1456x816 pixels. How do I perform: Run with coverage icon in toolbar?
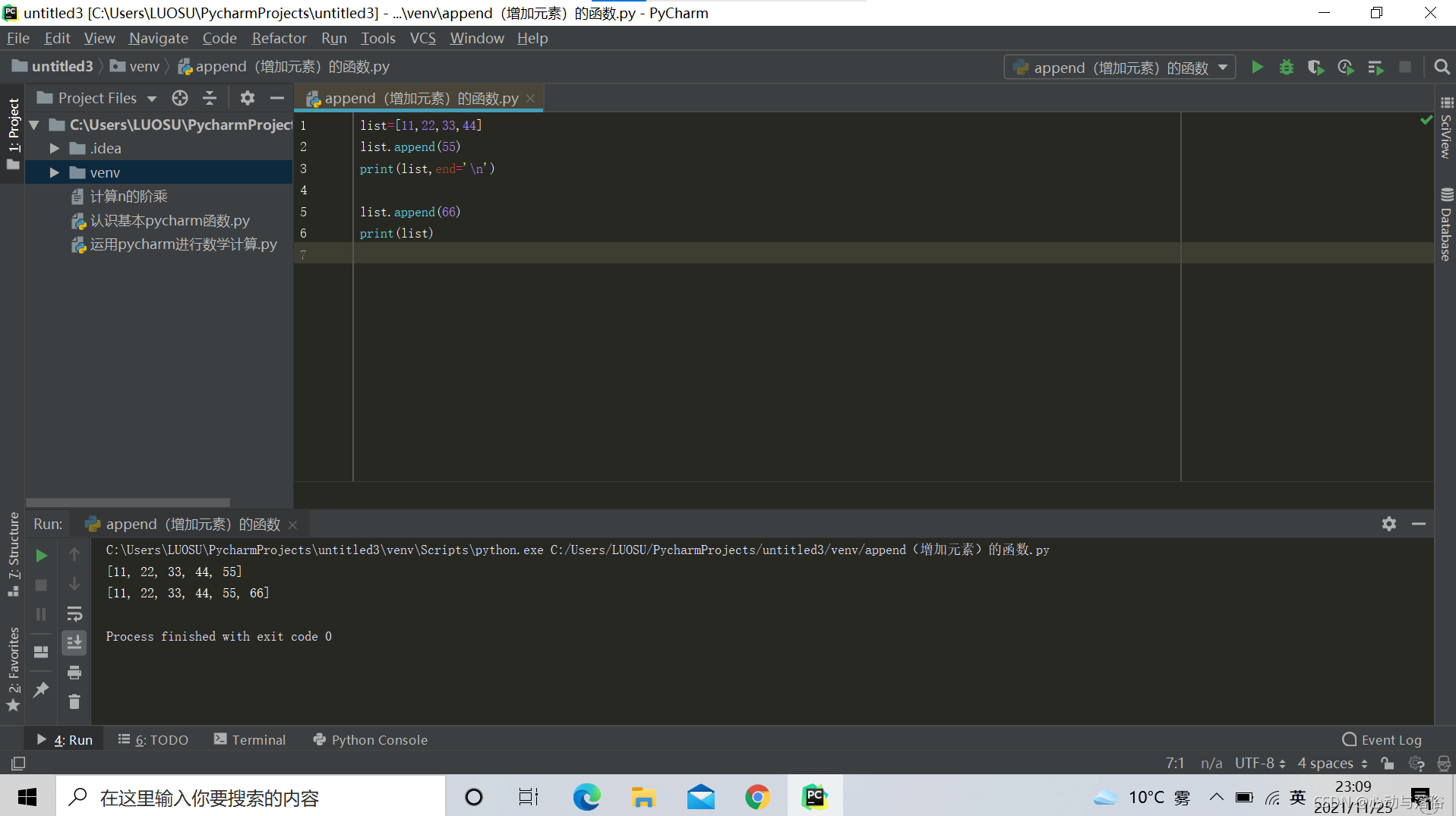click(1315, 68)
